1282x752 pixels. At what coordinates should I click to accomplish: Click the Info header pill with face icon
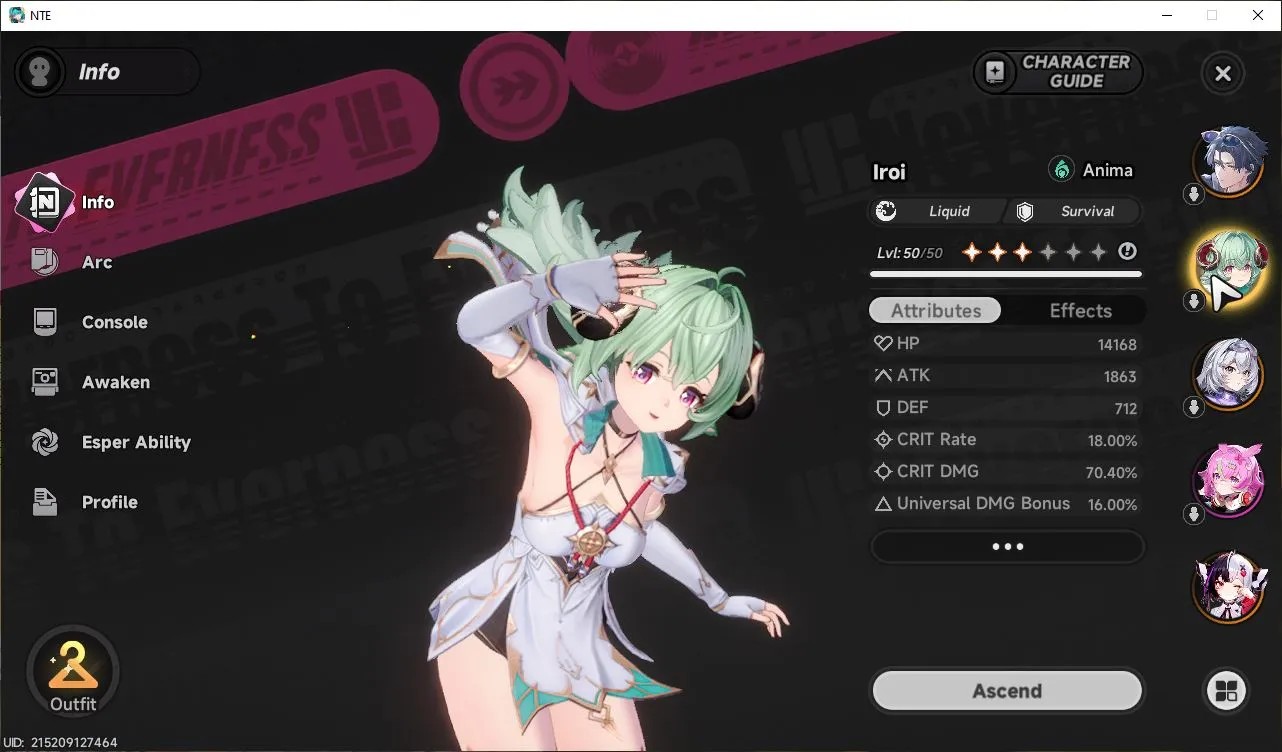107,72
